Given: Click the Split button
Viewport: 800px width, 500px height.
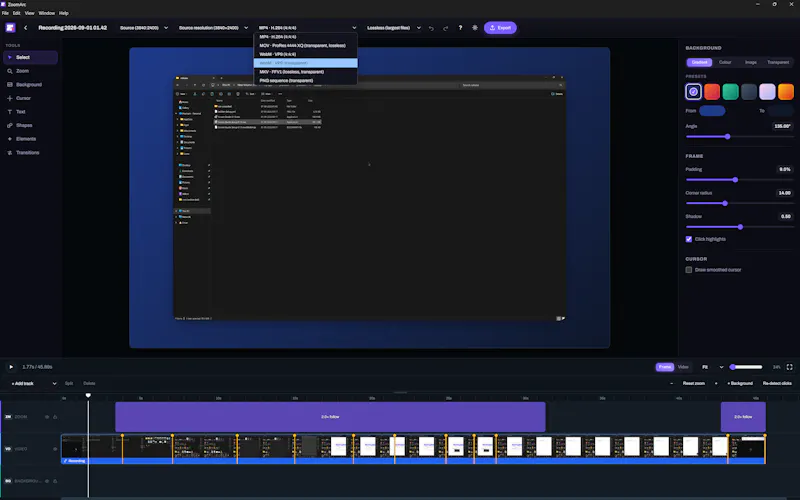Looking at the screenshot, I should pos(69,384).
